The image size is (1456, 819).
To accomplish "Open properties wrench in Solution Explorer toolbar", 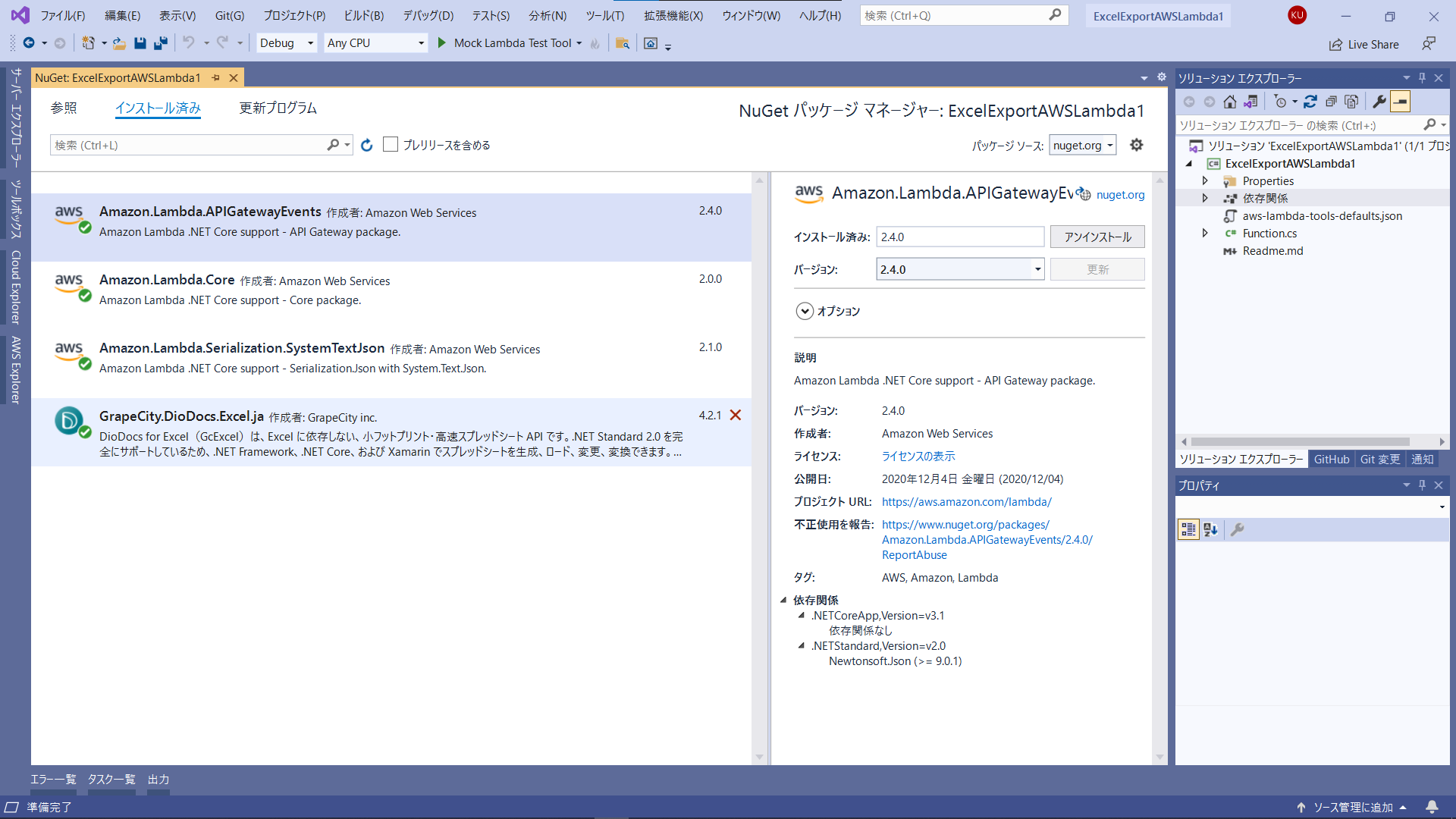I will [1379, 102].
